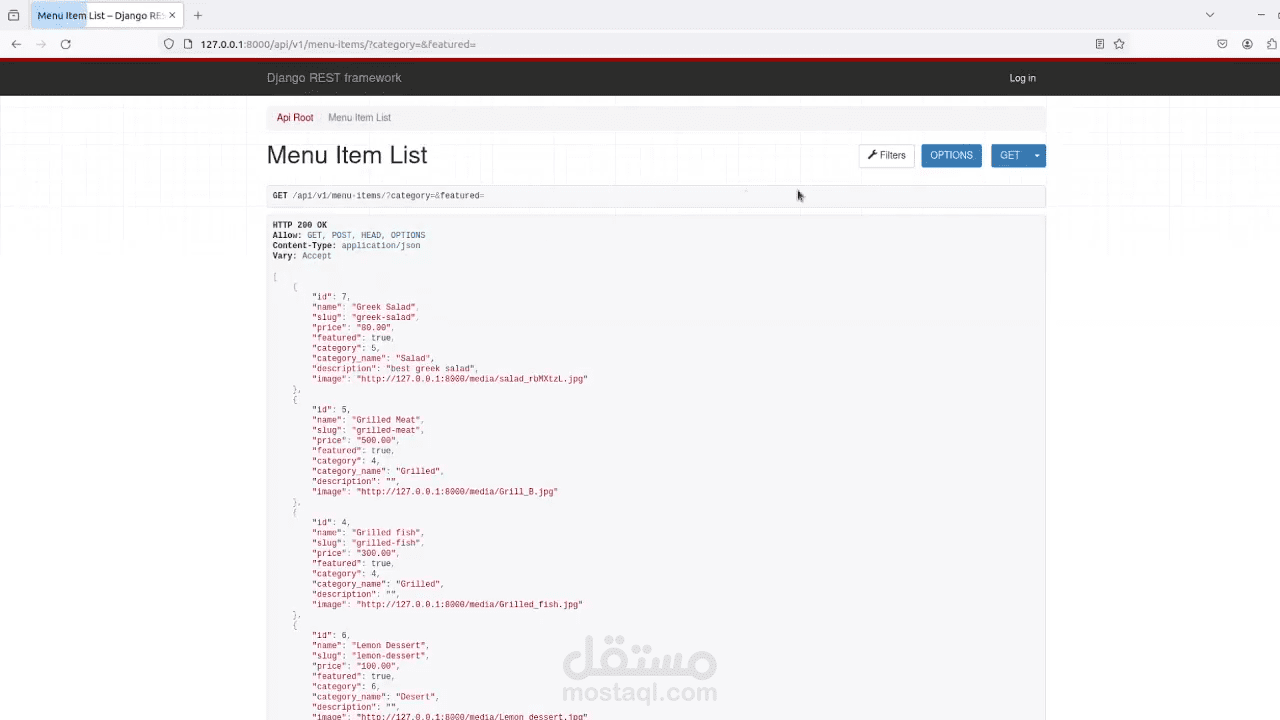
Task: Click Menu Item List breadcrumb
Action: tap(359, 118)
